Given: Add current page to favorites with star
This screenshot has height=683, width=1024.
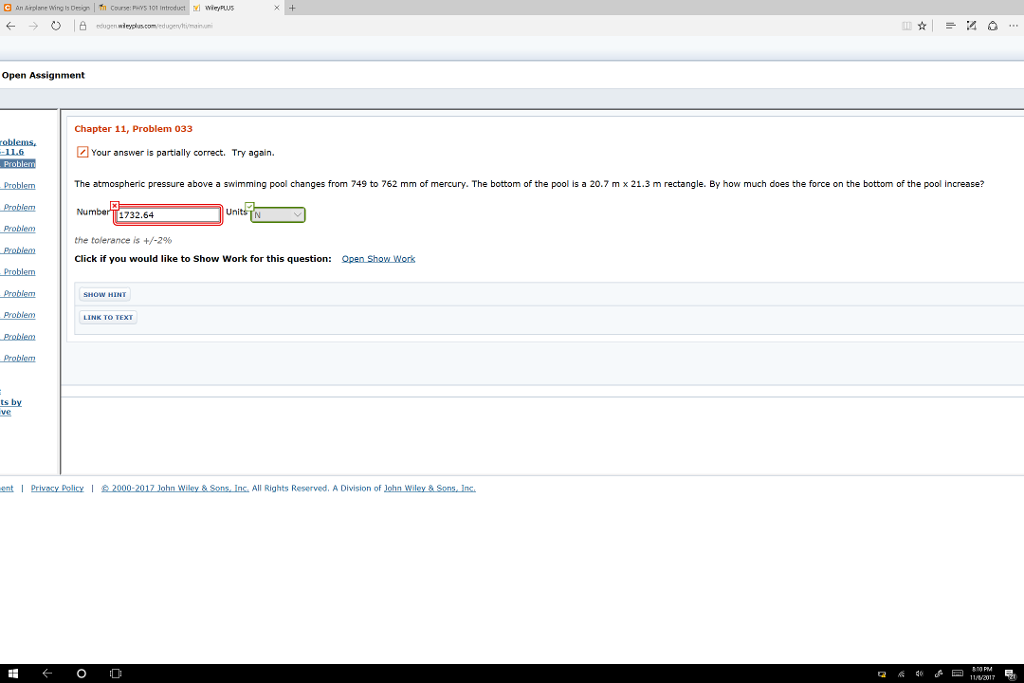Looking at the screenshot, I should tap(922, 26).
